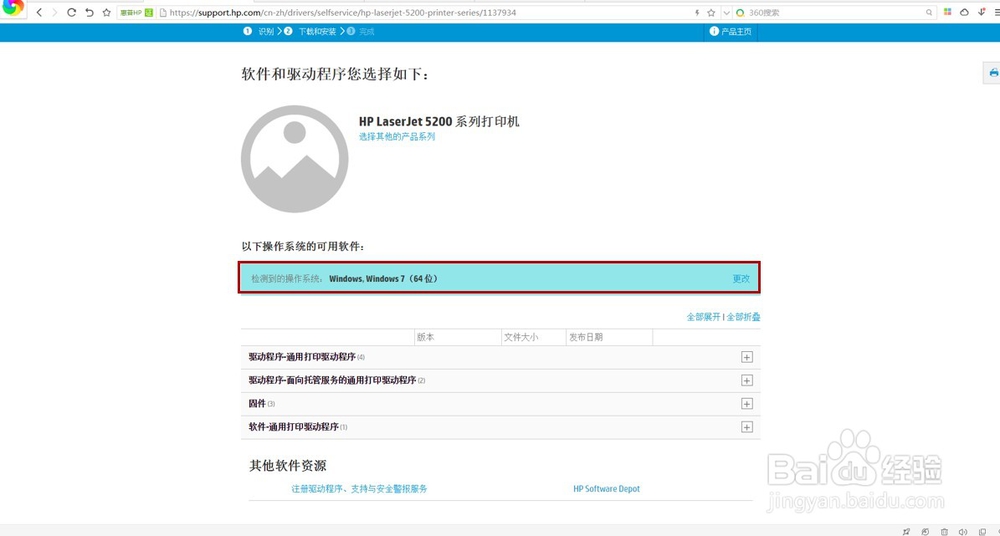Click the magnifier search icon
The height and width of the screenshot is (536, 1000).
coord(929,12)
